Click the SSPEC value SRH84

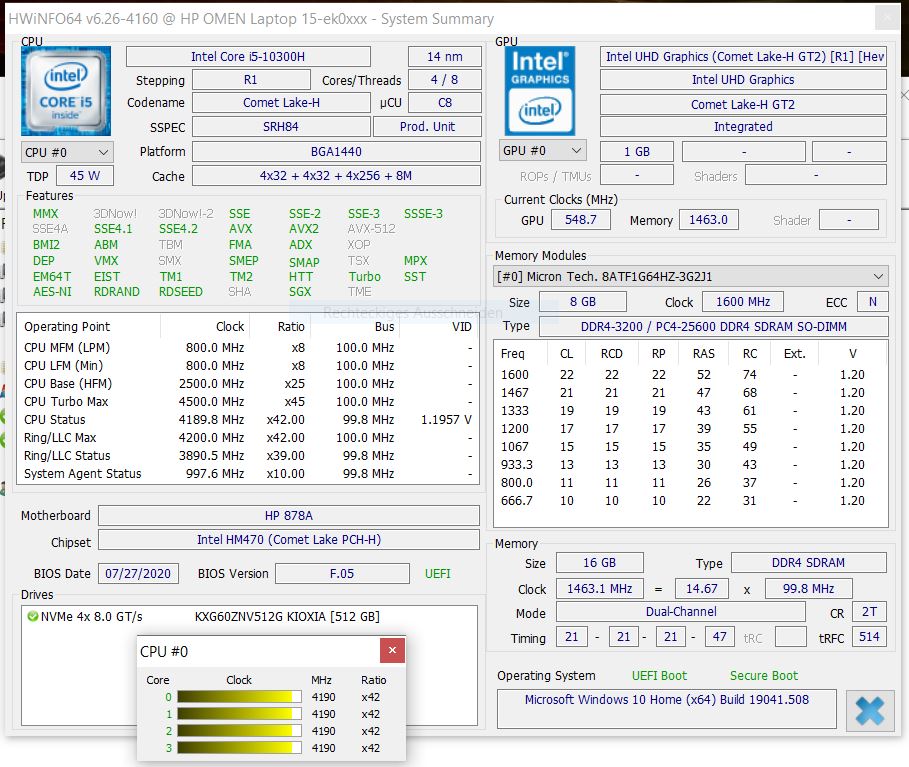tap(281, 126)
